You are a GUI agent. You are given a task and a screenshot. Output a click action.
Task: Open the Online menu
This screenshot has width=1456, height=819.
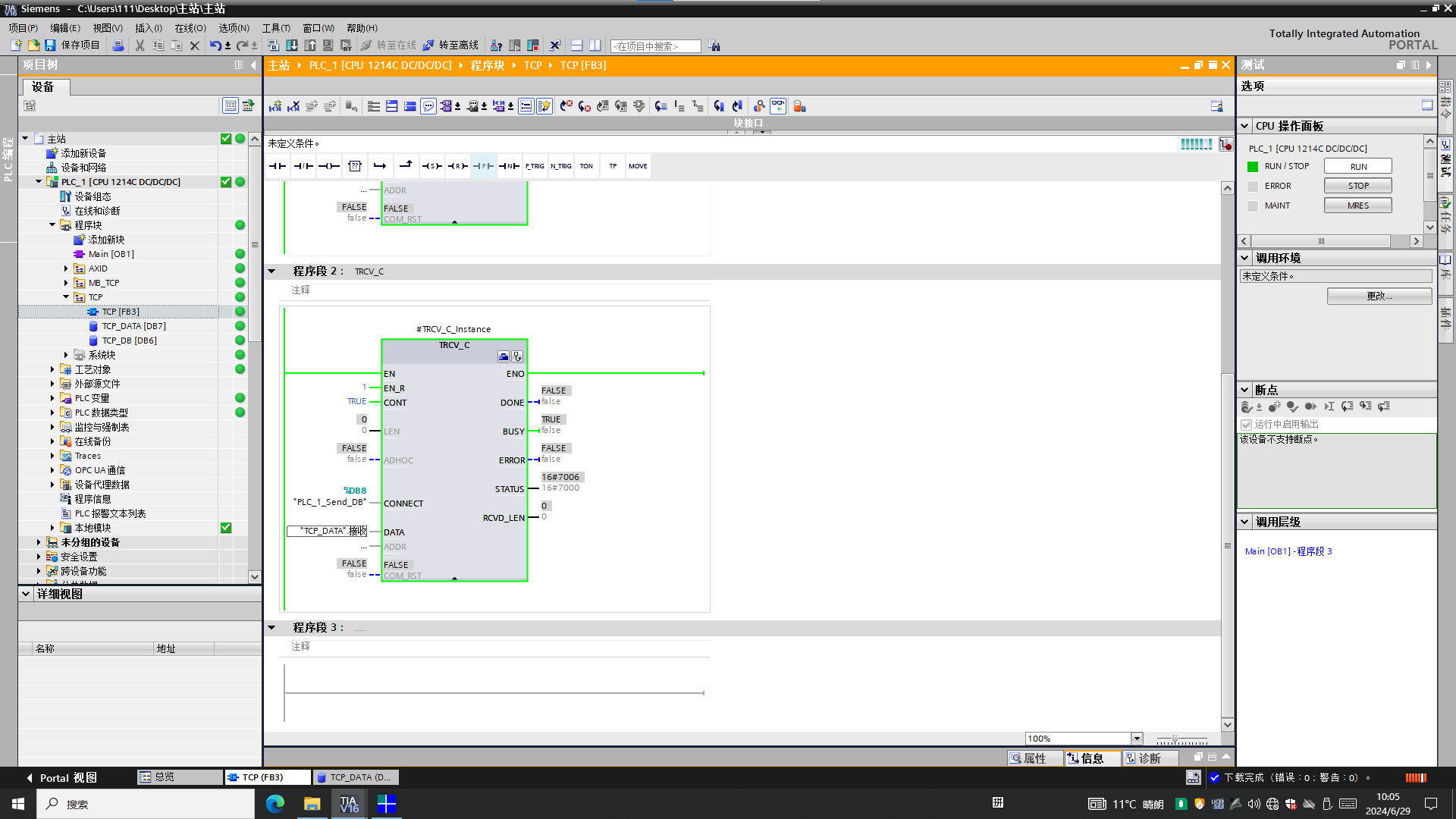[x=190, y=28]
